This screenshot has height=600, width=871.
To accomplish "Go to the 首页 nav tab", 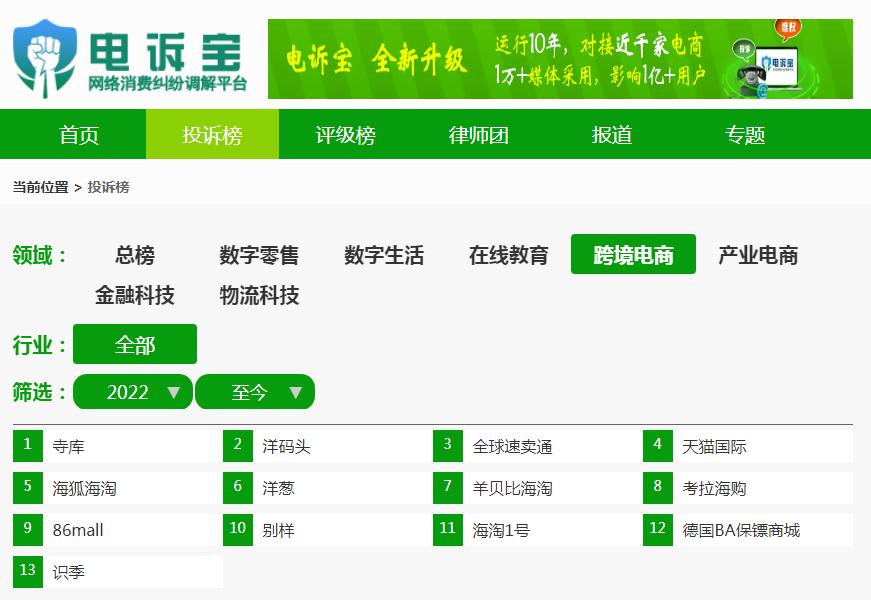I will 79,134.
